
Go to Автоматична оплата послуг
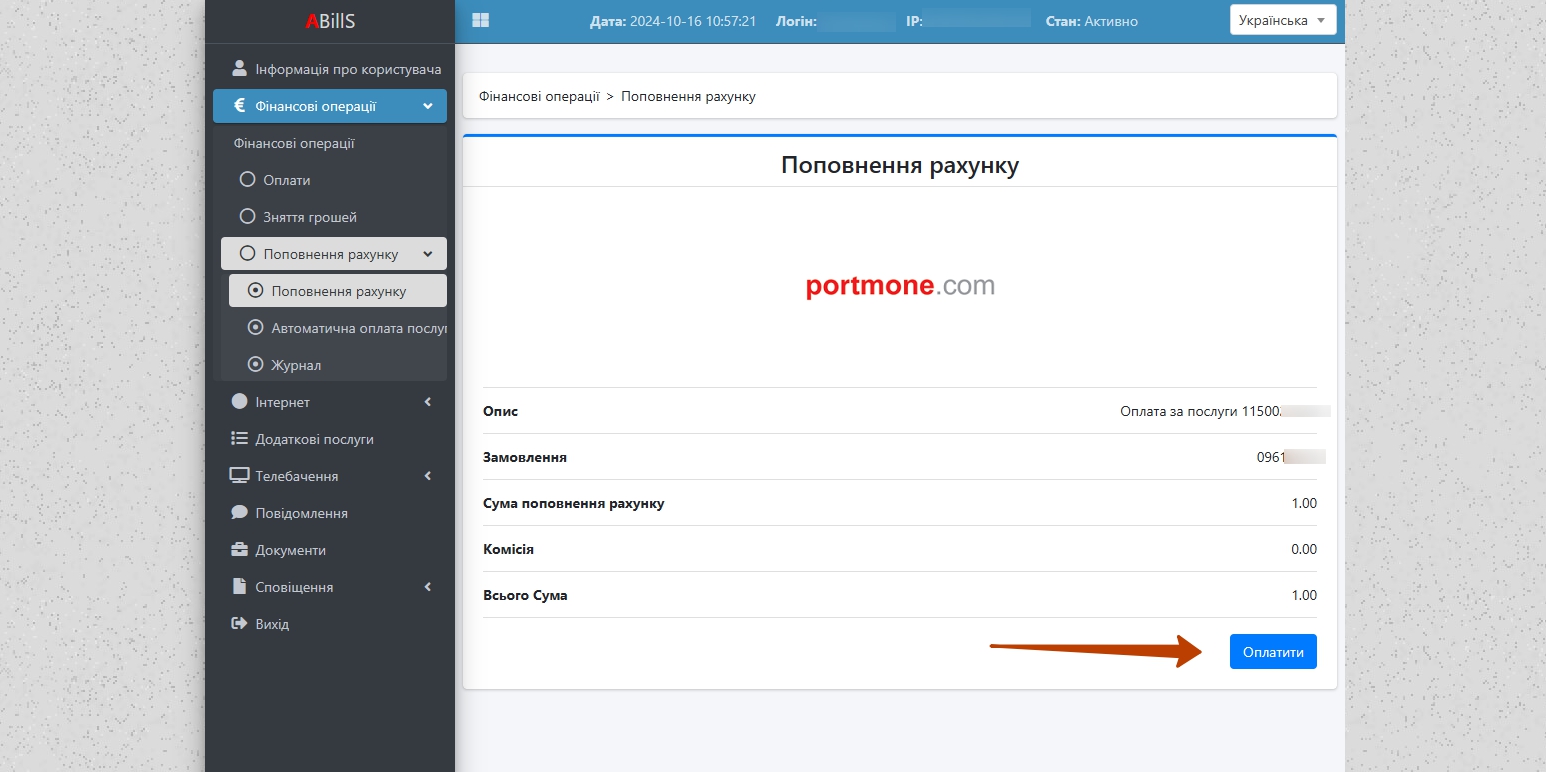(x=338, y=328)
